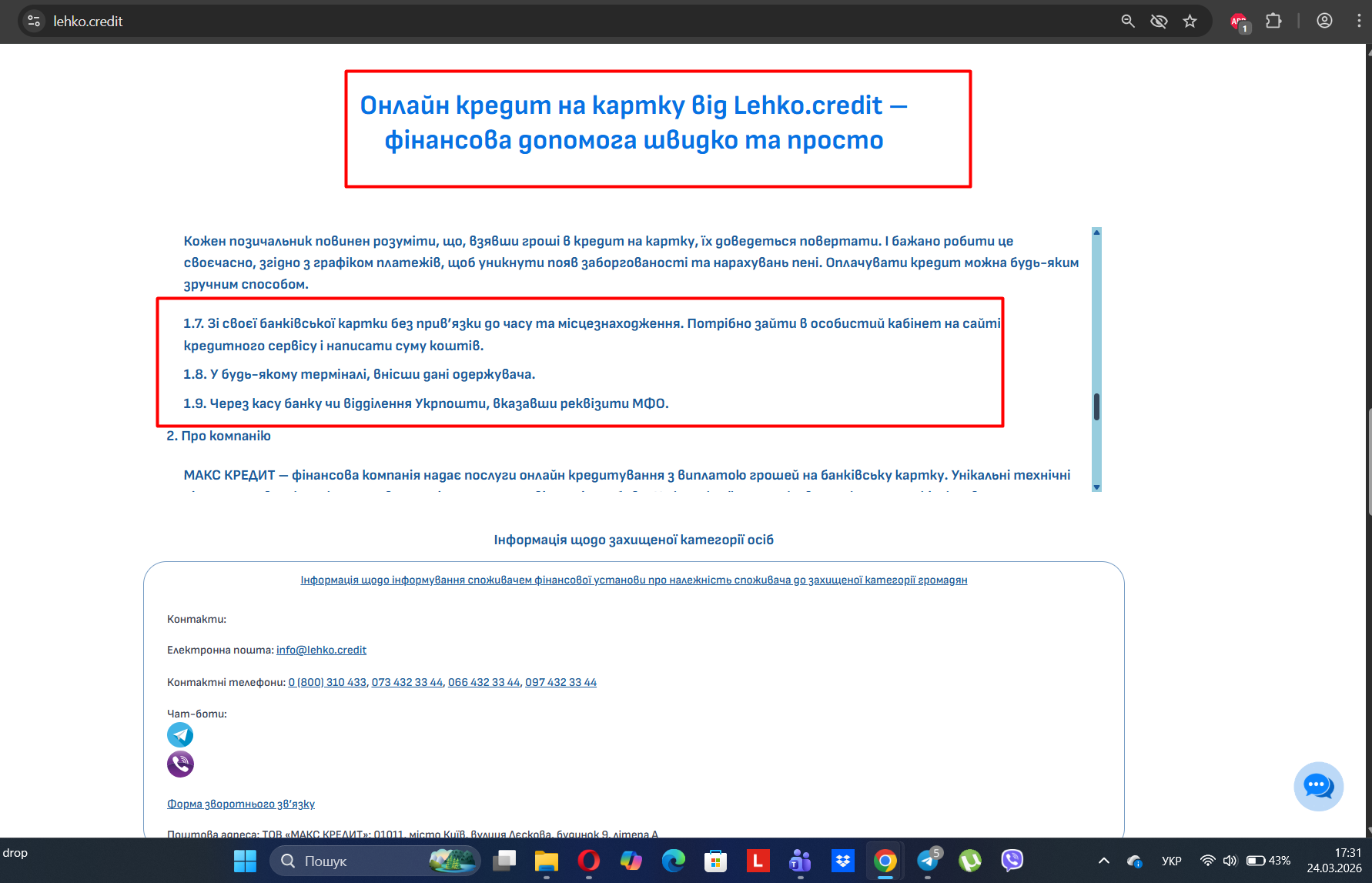Open the ABP ad blocker extension
The image size is (1372, 883).
pos(1240,22)
